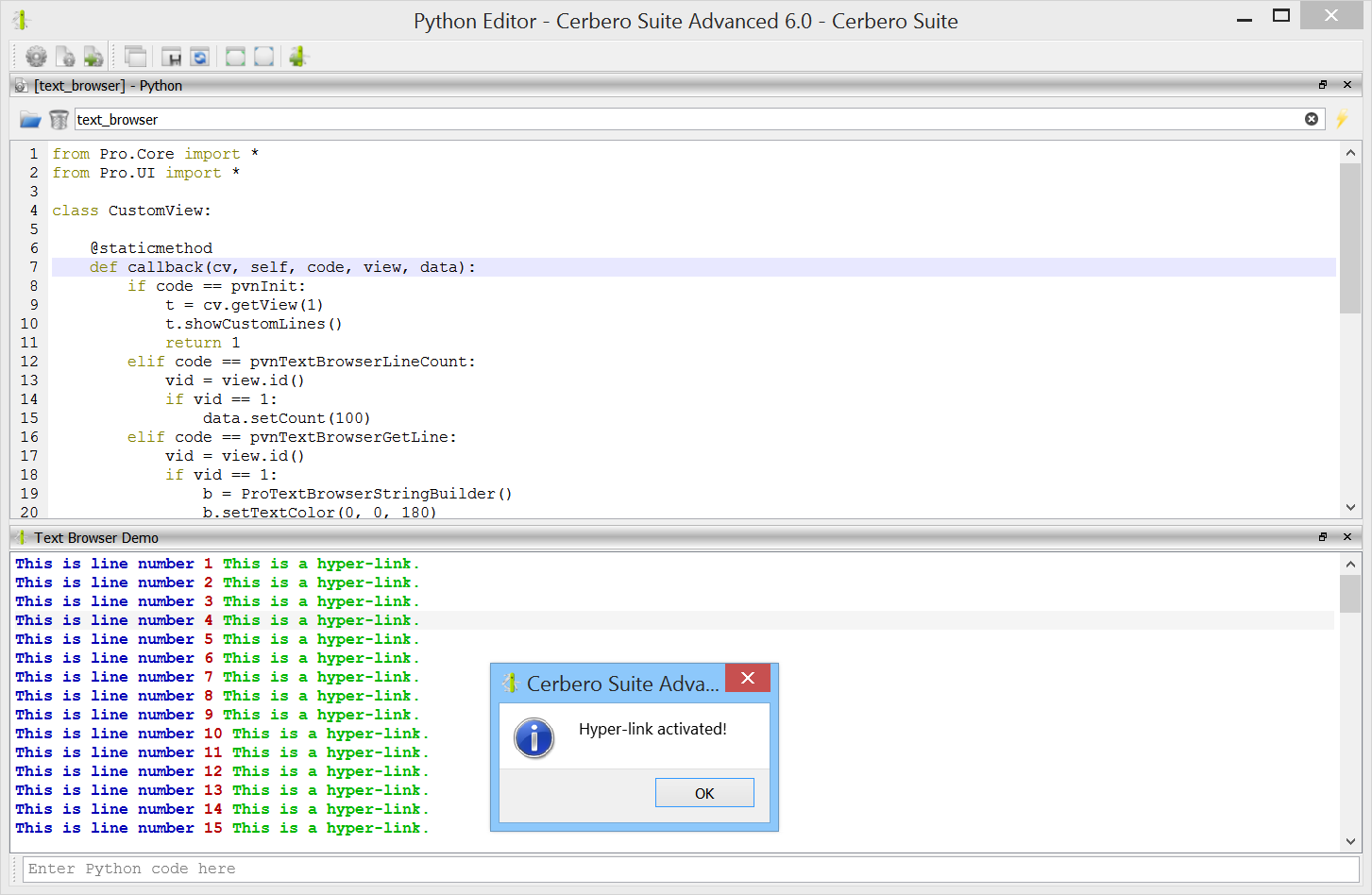Image resolution: width=1372 pixels, height=895 pixels.
Task: Click the blue-cornered view toolbar icon
Action: (x=264, y=57)
